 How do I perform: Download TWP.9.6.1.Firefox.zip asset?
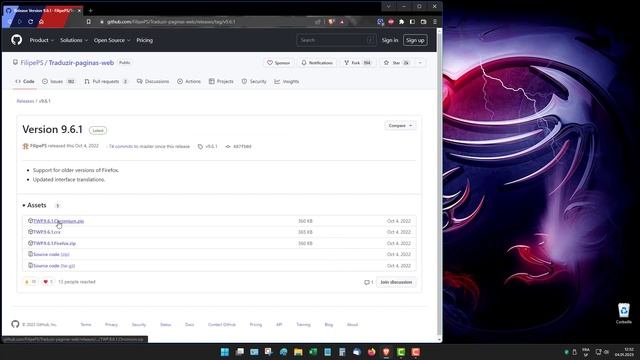point(54,243)
